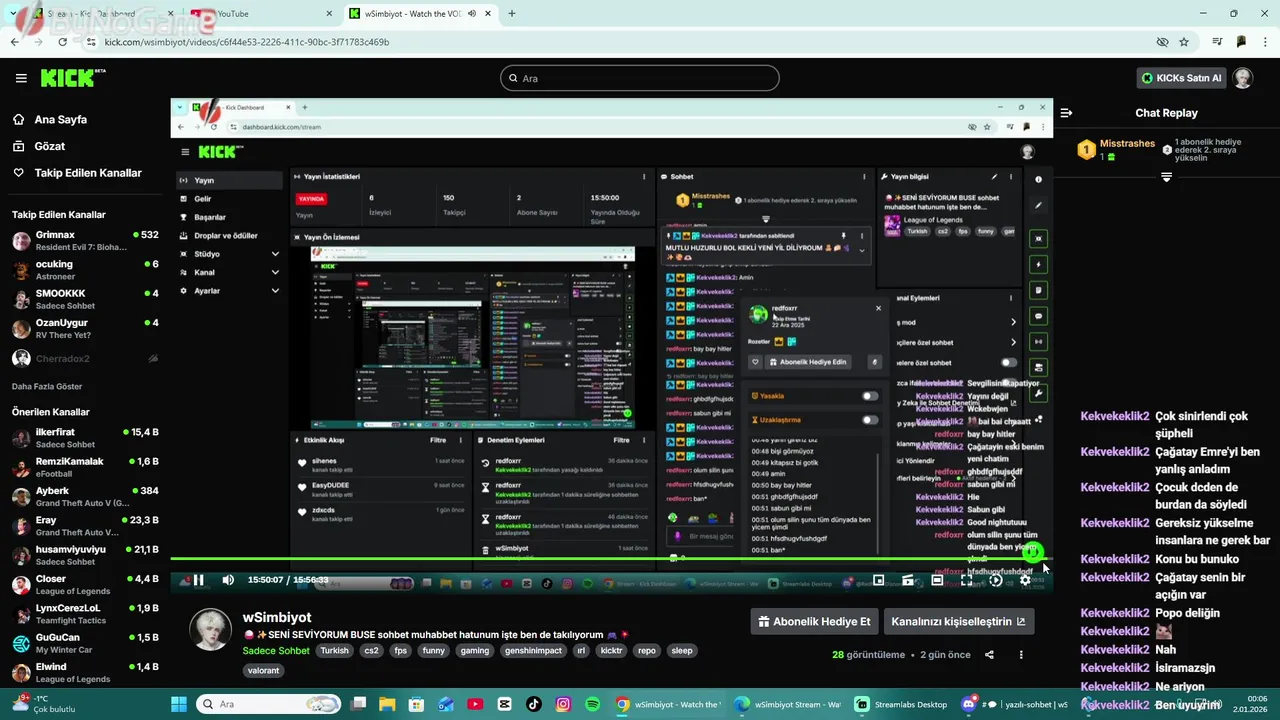Click the KICKs Satın Al button

[x=1181, y=78]
